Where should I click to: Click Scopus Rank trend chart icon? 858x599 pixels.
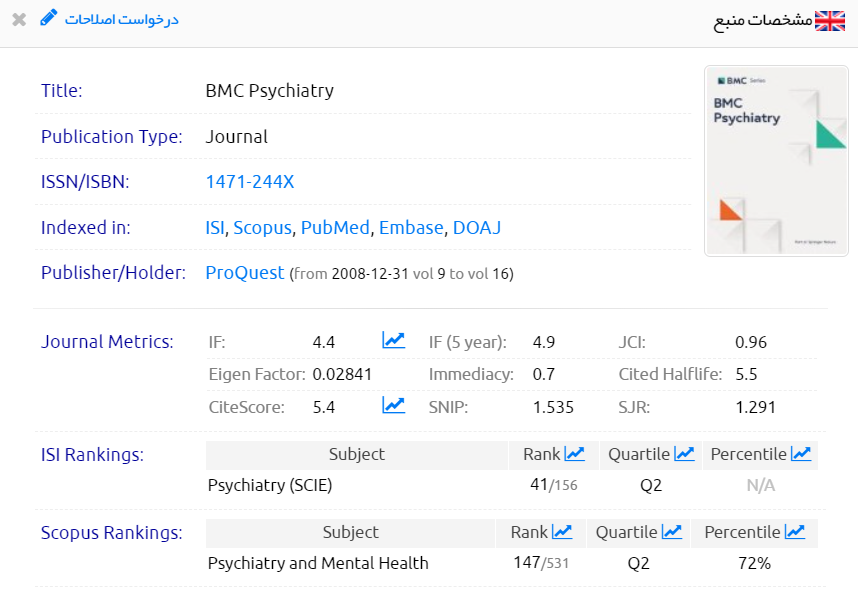tap(562, 532)
